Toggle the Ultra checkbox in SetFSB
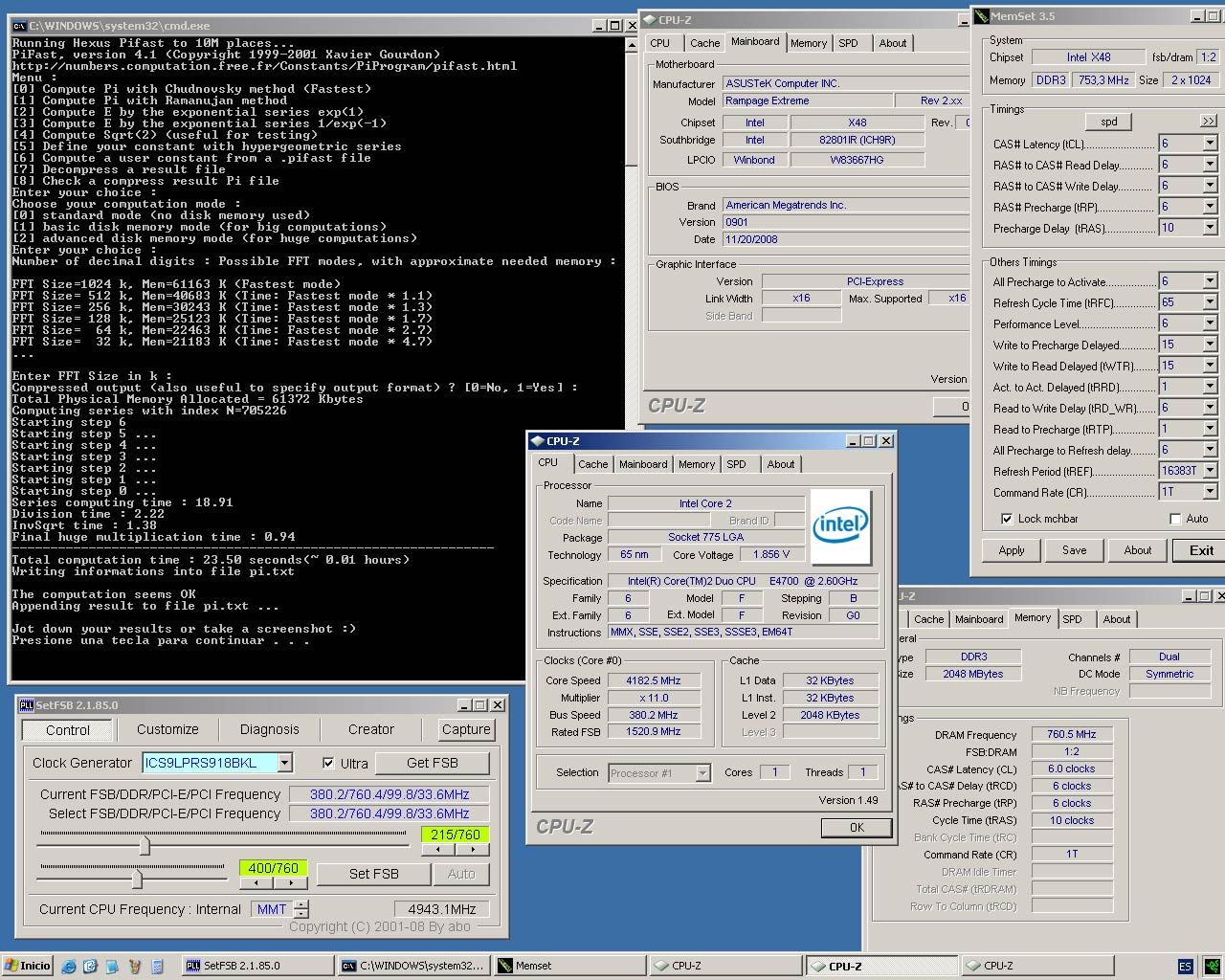This screenshot has width=1225, height=980. 329,763
